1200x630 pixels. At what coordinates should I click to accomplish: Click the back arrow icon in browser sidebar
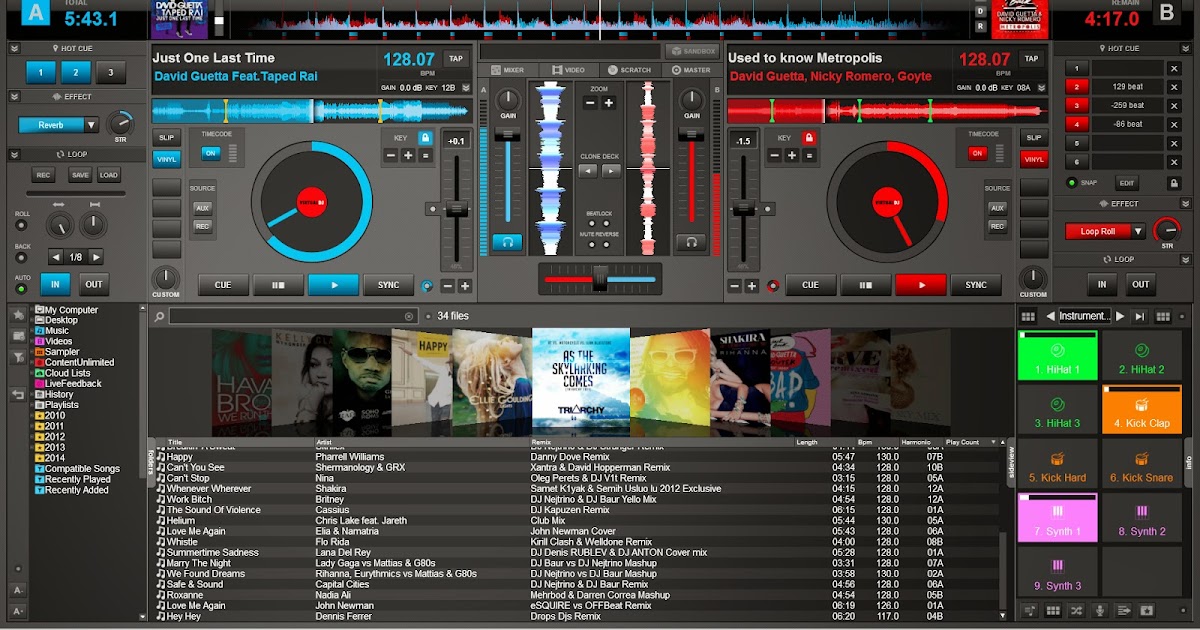point(18,395)
